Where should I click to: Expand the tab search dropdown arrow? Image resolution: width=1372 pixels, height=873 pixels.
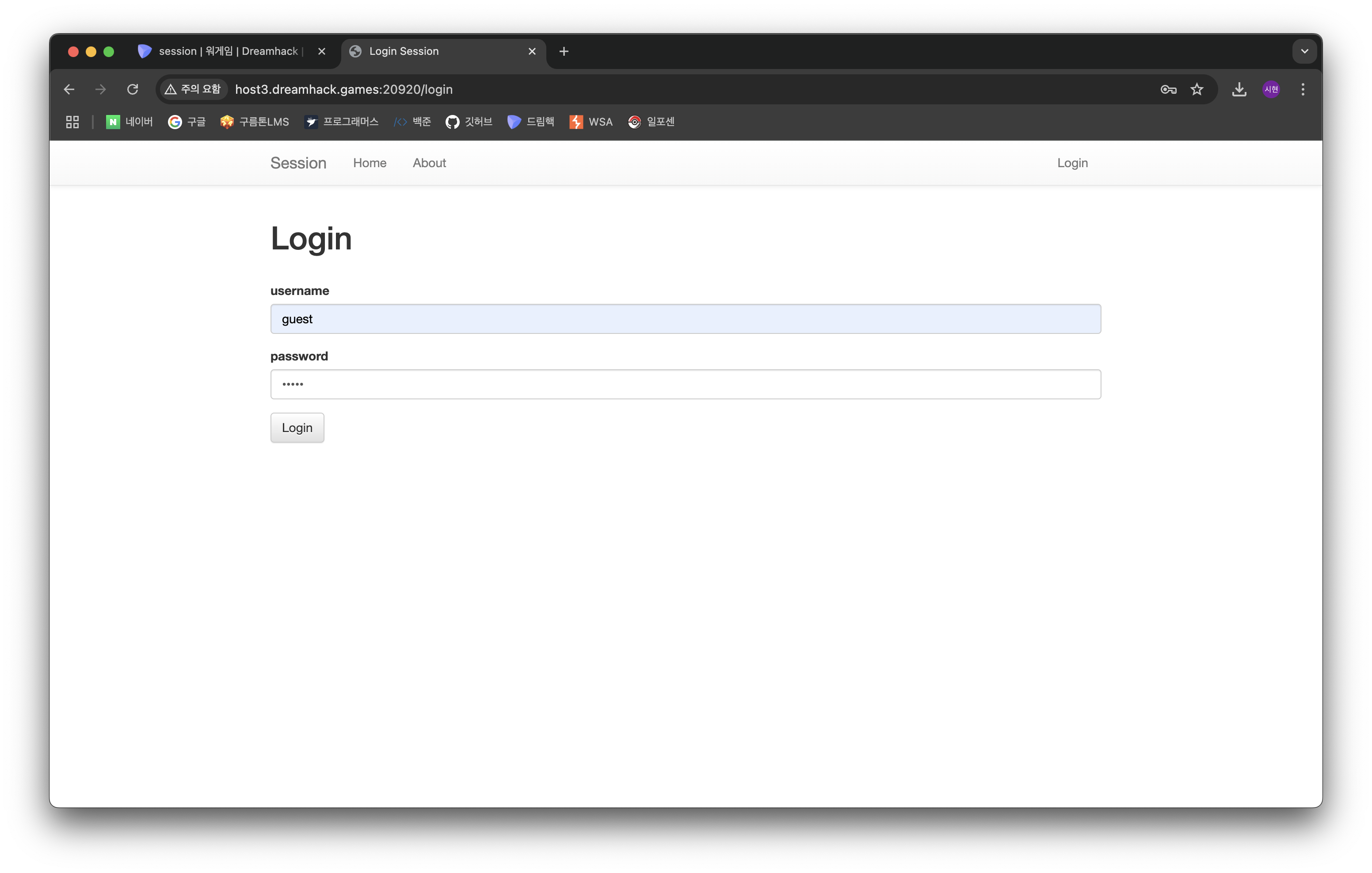pos(1304,51)
